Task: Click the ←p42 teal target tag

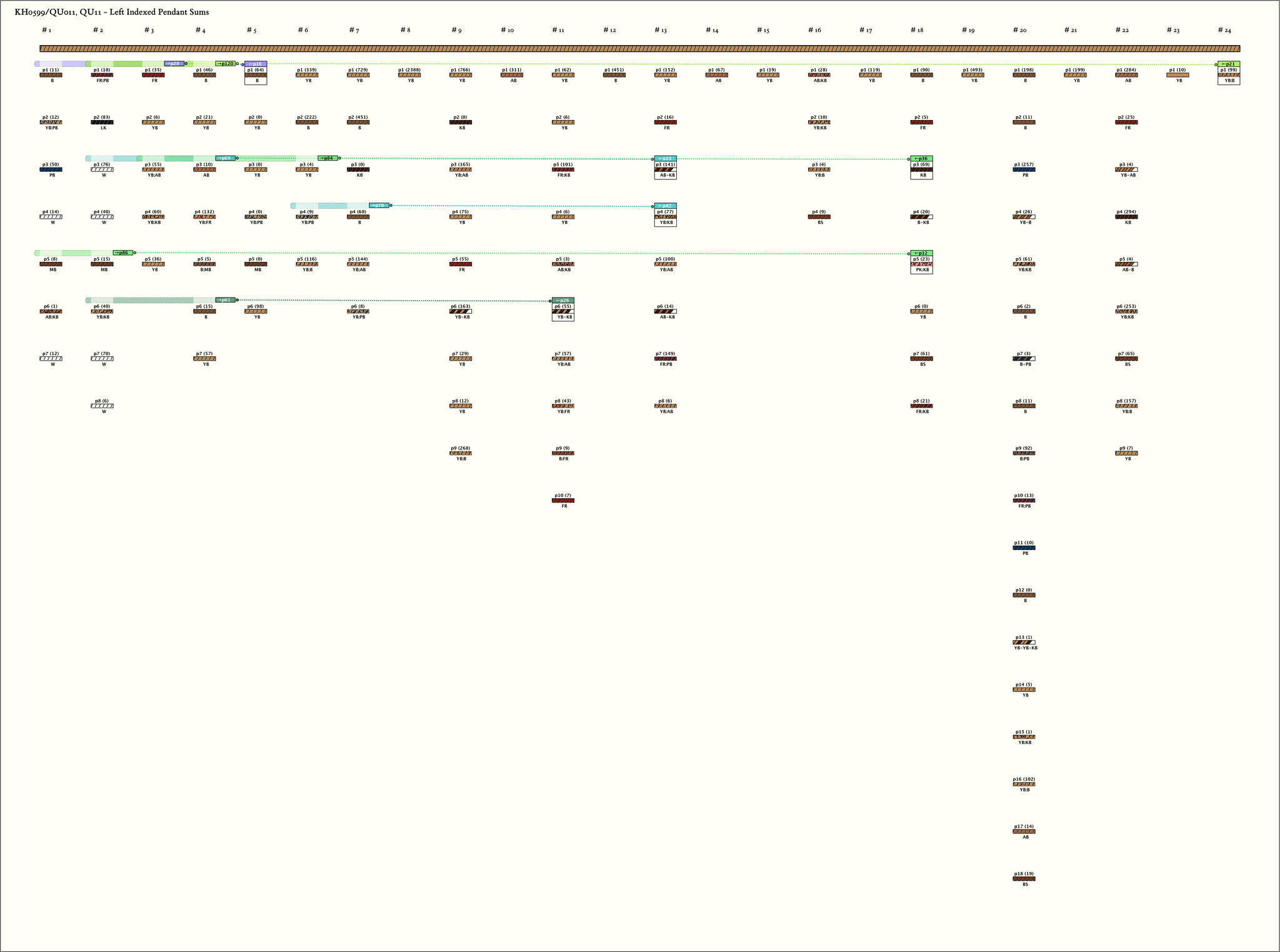Action: click(665, 206)
